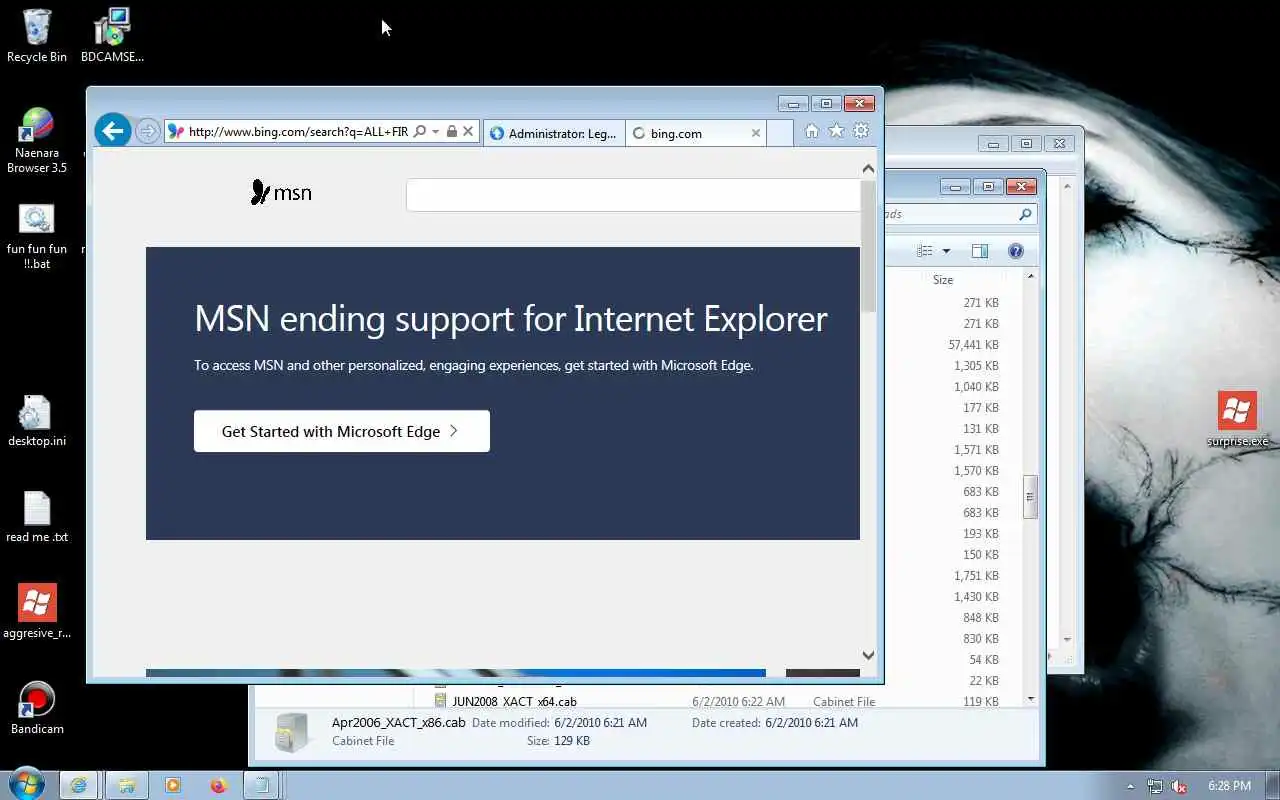Click the security lock icon in address bar
Screen dimensions: 1280x800
click(452, 131)
